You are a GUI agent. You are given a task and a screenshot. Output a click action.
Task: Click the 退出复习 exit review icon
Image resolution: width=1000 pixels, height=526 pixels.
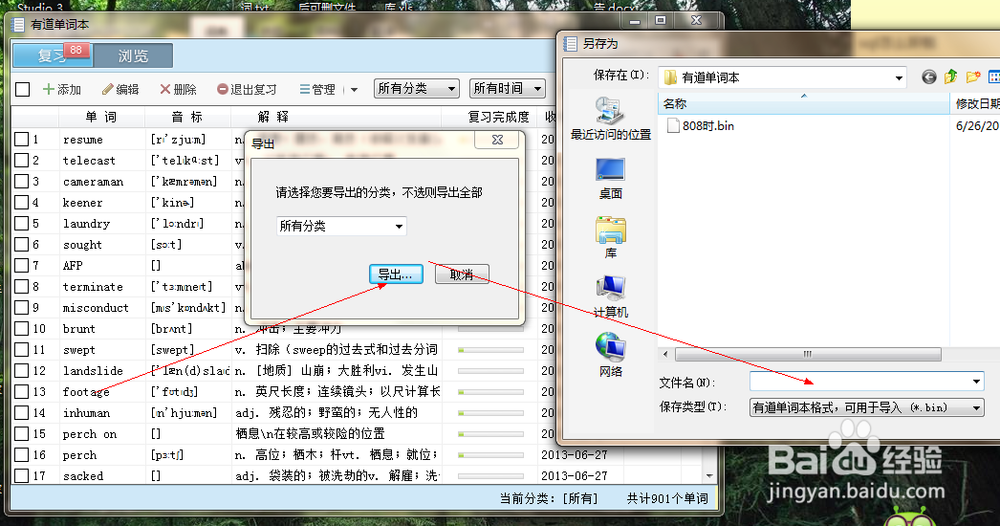pyautogui.click(x=223, y=89)
